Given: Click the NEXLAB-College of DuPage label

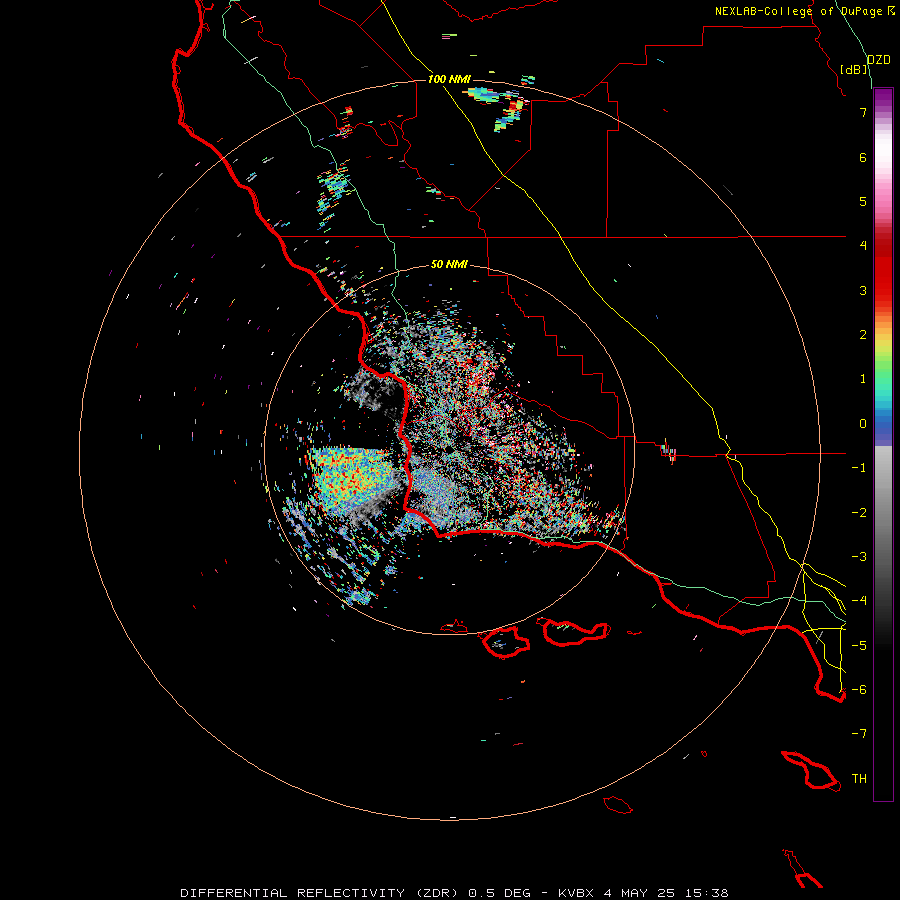Looking at the screenshot, I should (805, 11).
